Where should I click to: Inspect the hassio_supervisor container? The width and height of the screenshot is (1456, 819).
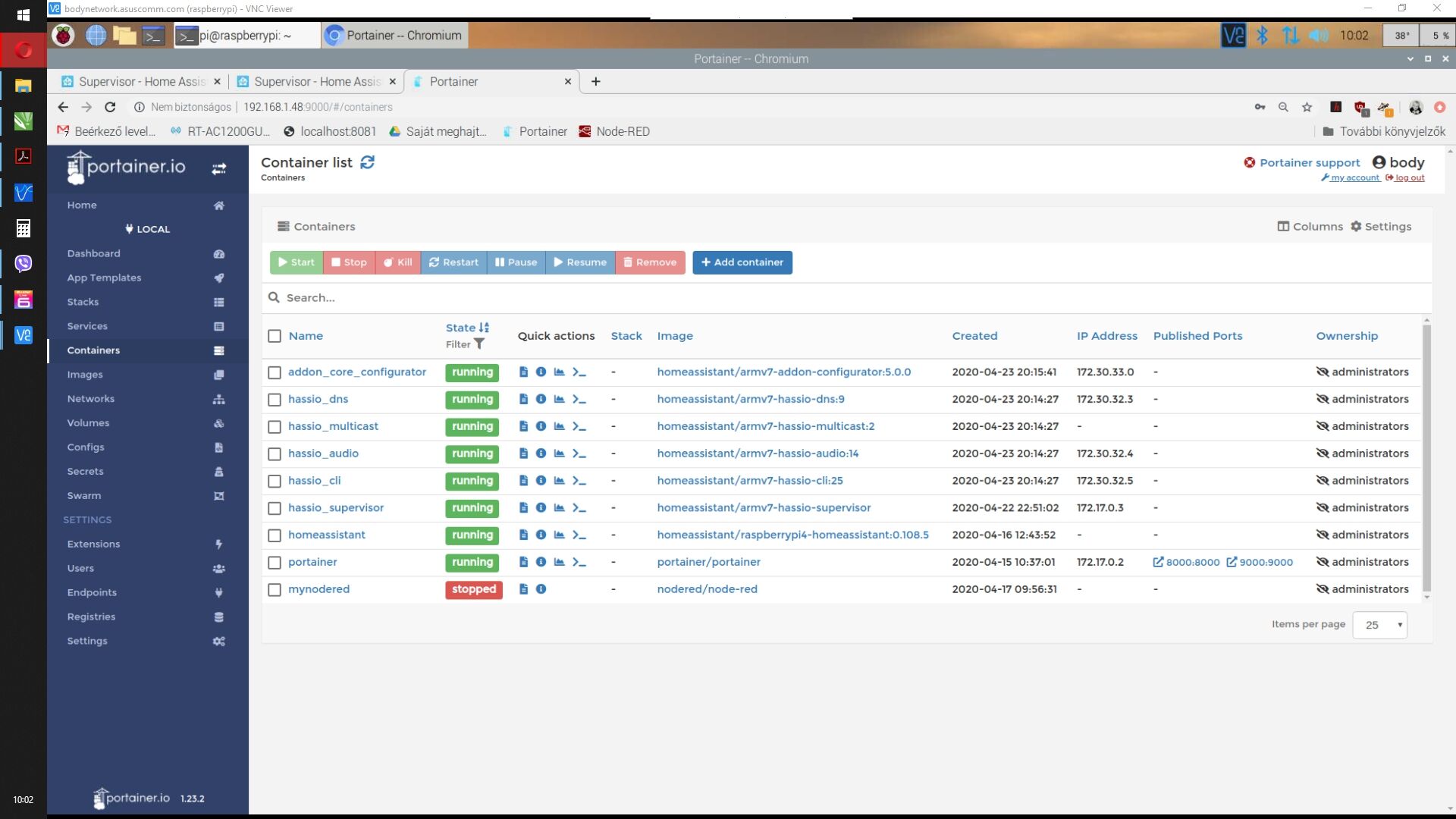pyautogui.click(x=541, y=507)
